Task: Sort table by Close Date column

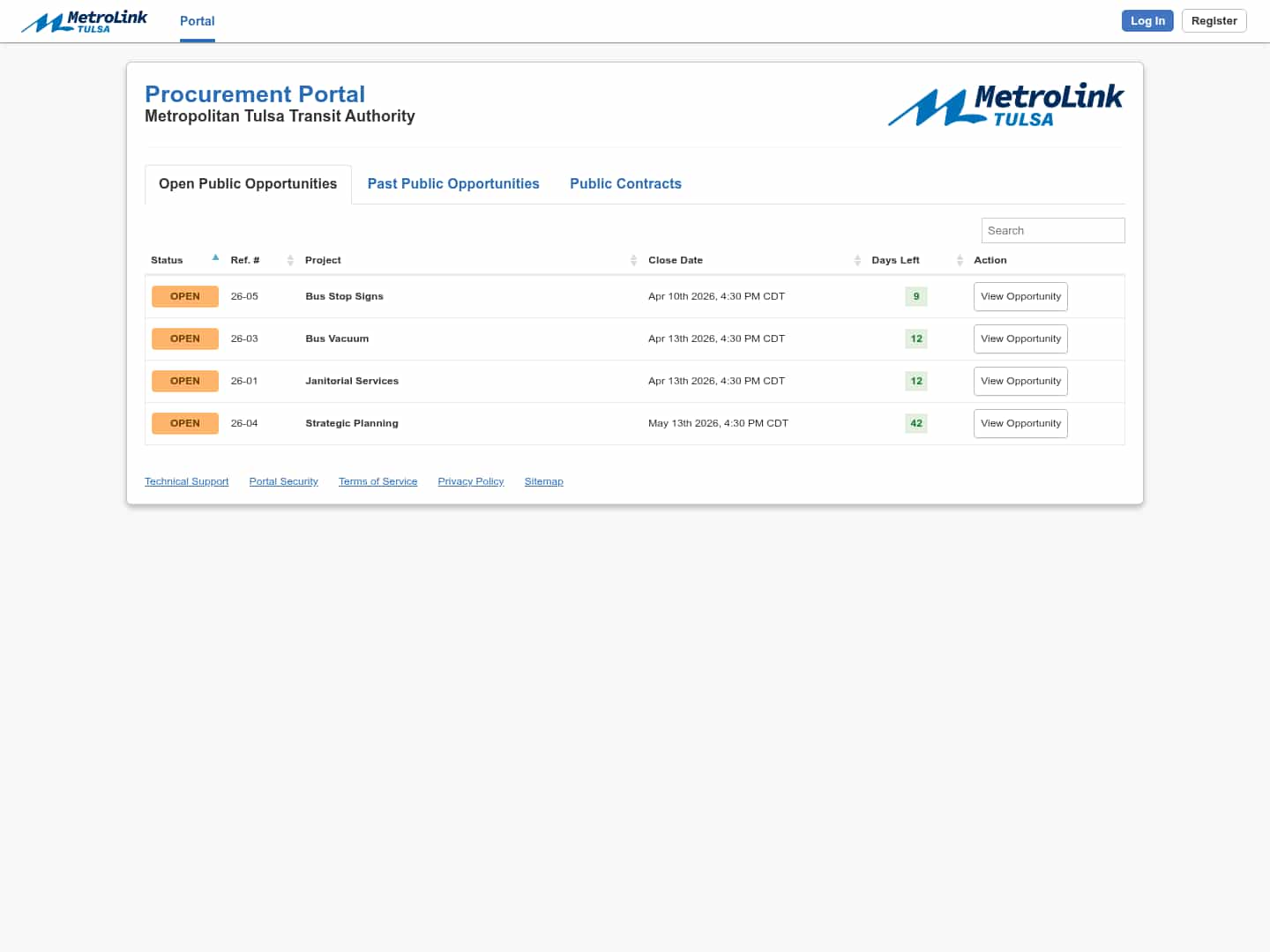Action: coord(676,260)
